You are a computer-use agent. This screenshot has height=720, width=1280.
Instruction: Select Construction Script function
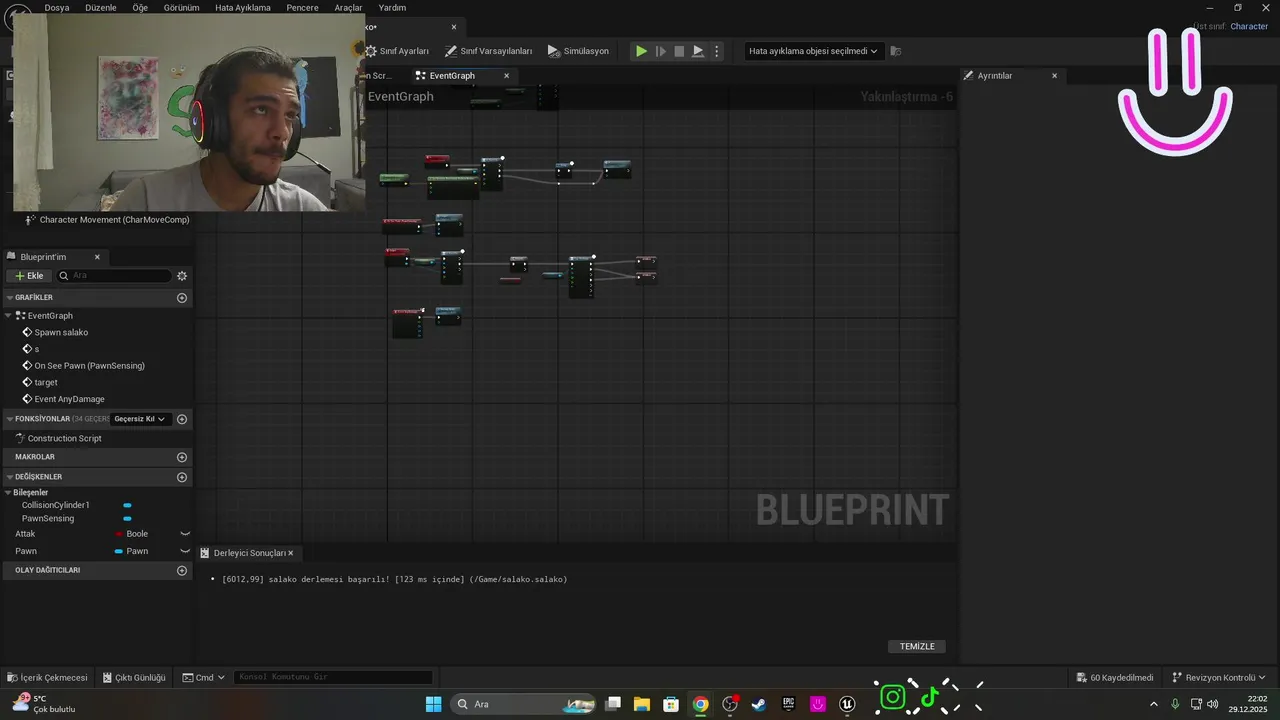64,439
